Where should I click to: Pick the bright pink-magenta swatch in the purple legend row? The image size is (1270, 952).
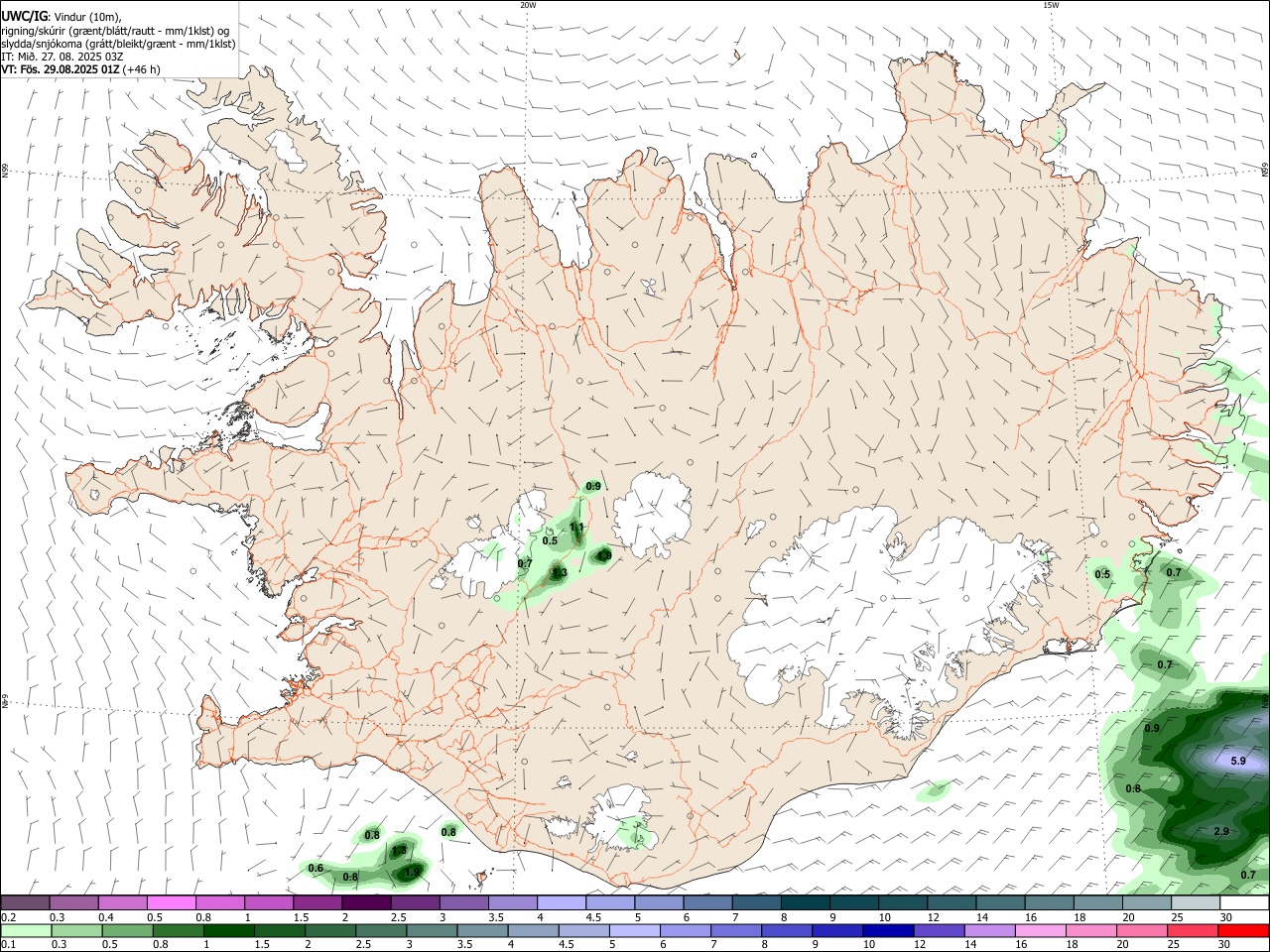171,902
